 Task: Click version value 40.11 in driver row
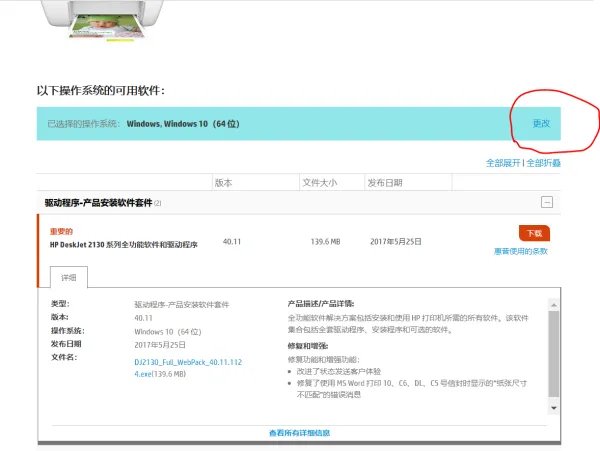tap(232, 241)
